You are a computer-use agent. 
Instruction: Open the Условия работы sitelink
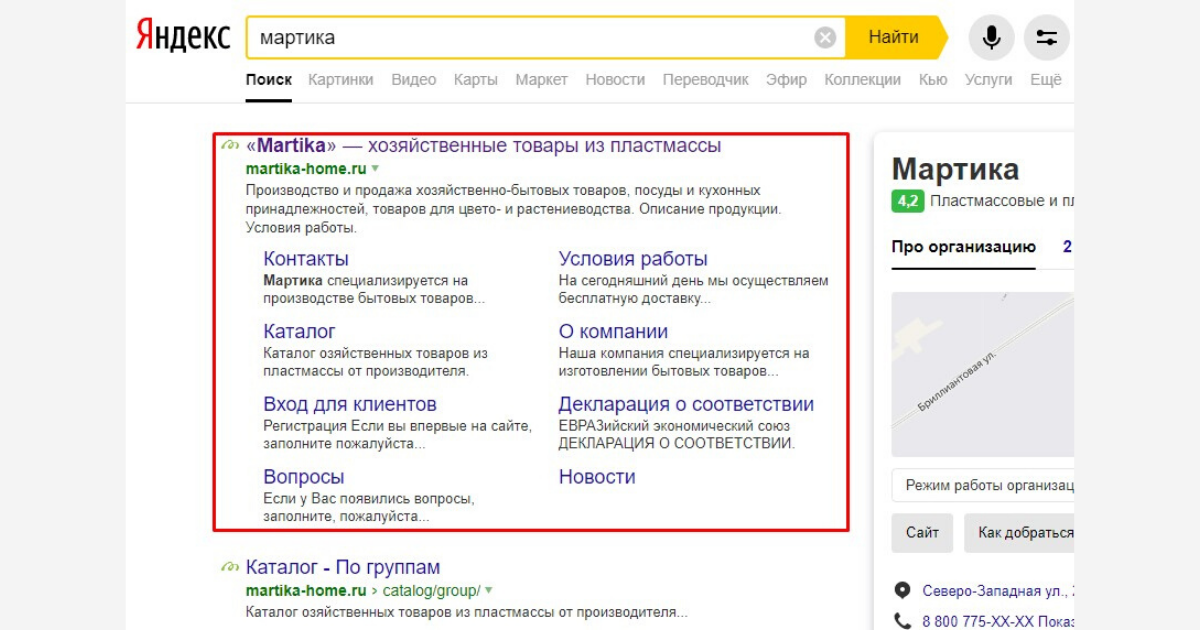(633, 259)
